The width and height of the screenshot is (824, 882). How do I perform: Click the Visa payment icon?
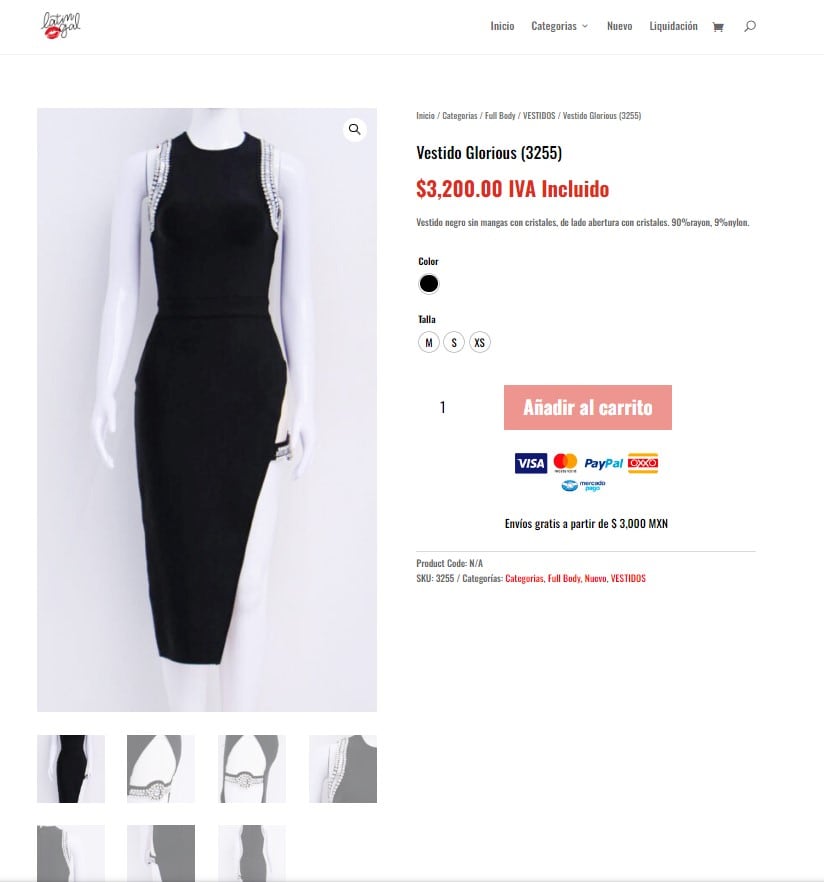coord(530,463)
